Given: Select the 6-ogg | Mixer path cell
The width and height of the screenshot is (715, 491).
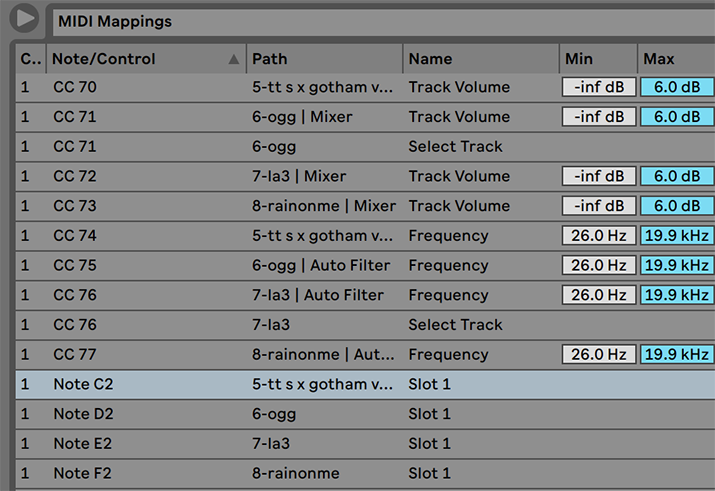Looking at the screenshot, I should point(302,117).
